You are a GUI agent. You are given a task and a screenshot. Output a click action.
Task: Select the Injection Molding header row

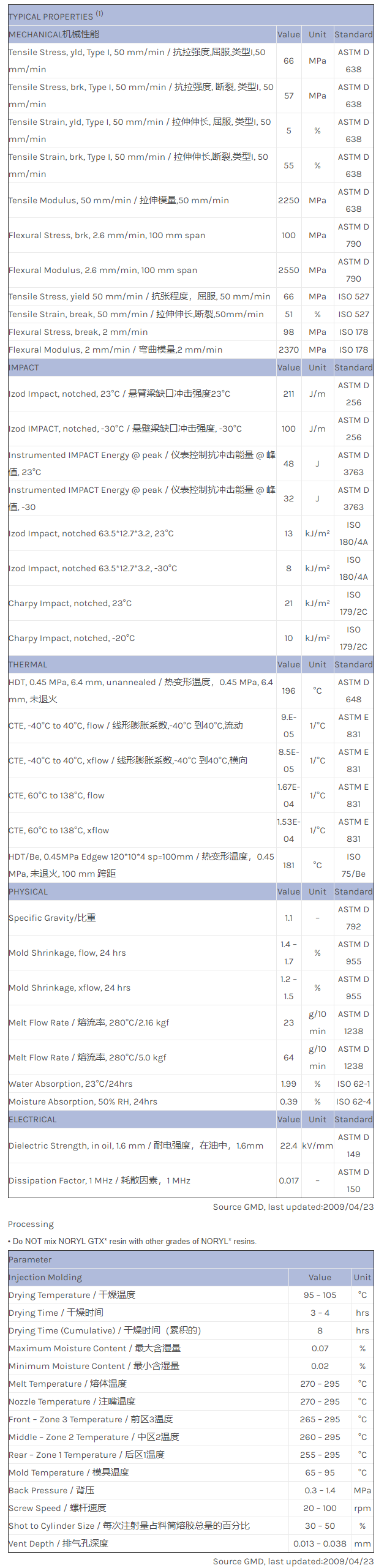tap(45, 1277)
